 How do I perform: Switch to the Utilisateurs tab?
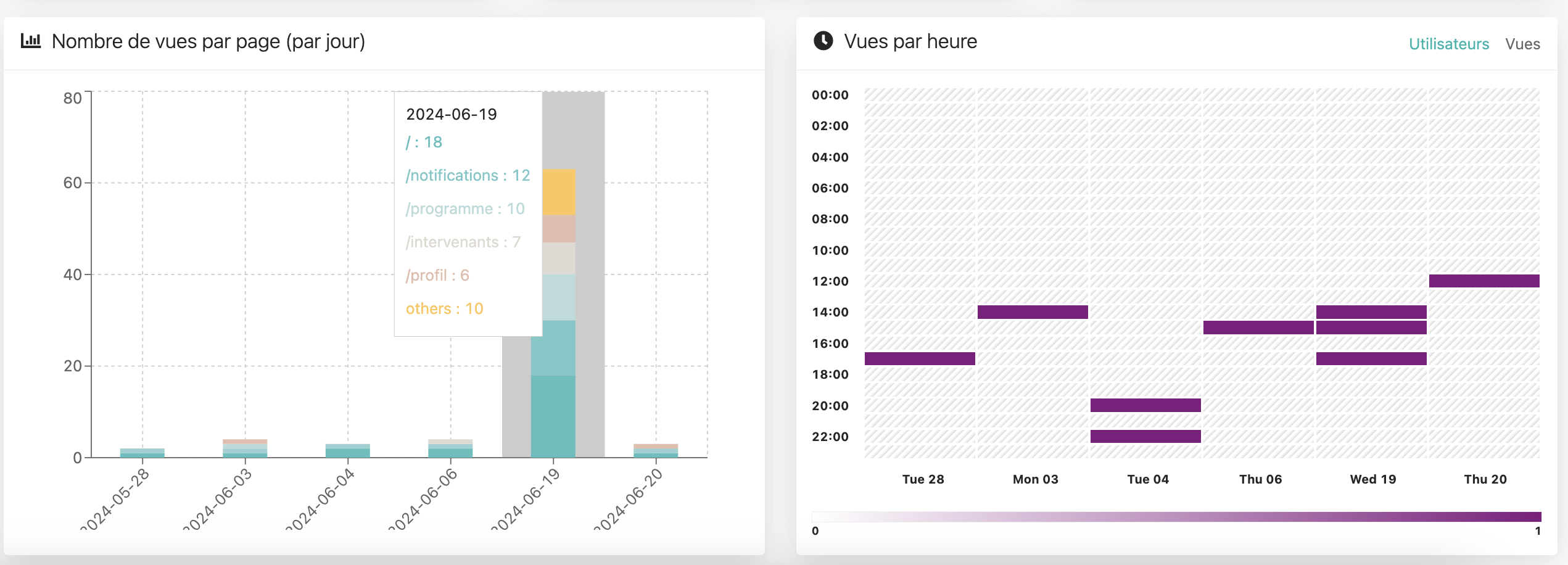coord(1448,44)
